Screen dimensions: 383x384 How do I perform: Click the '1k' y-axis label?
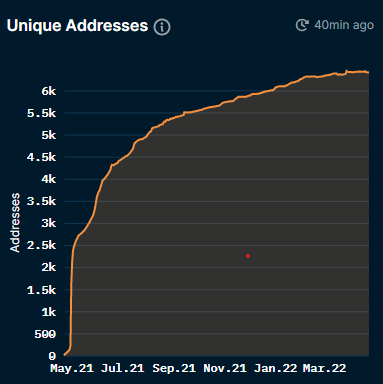click(x=49, y=312)
